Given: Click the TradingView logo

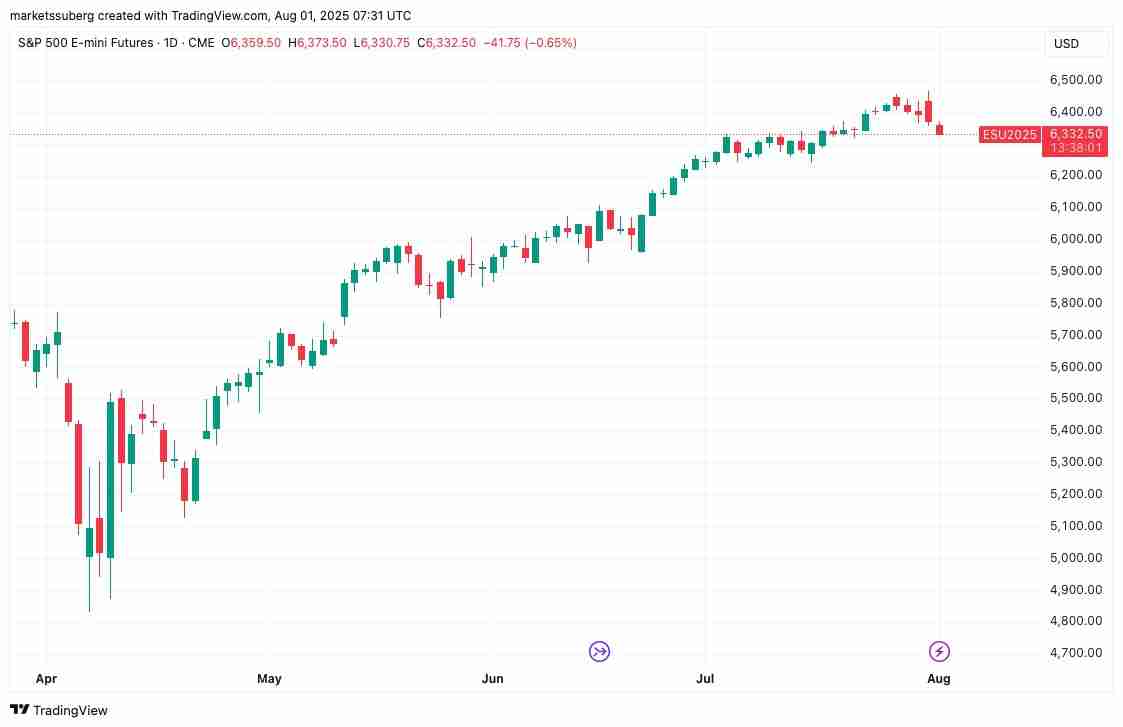Looking at the screenshot, I should [58, 710].
